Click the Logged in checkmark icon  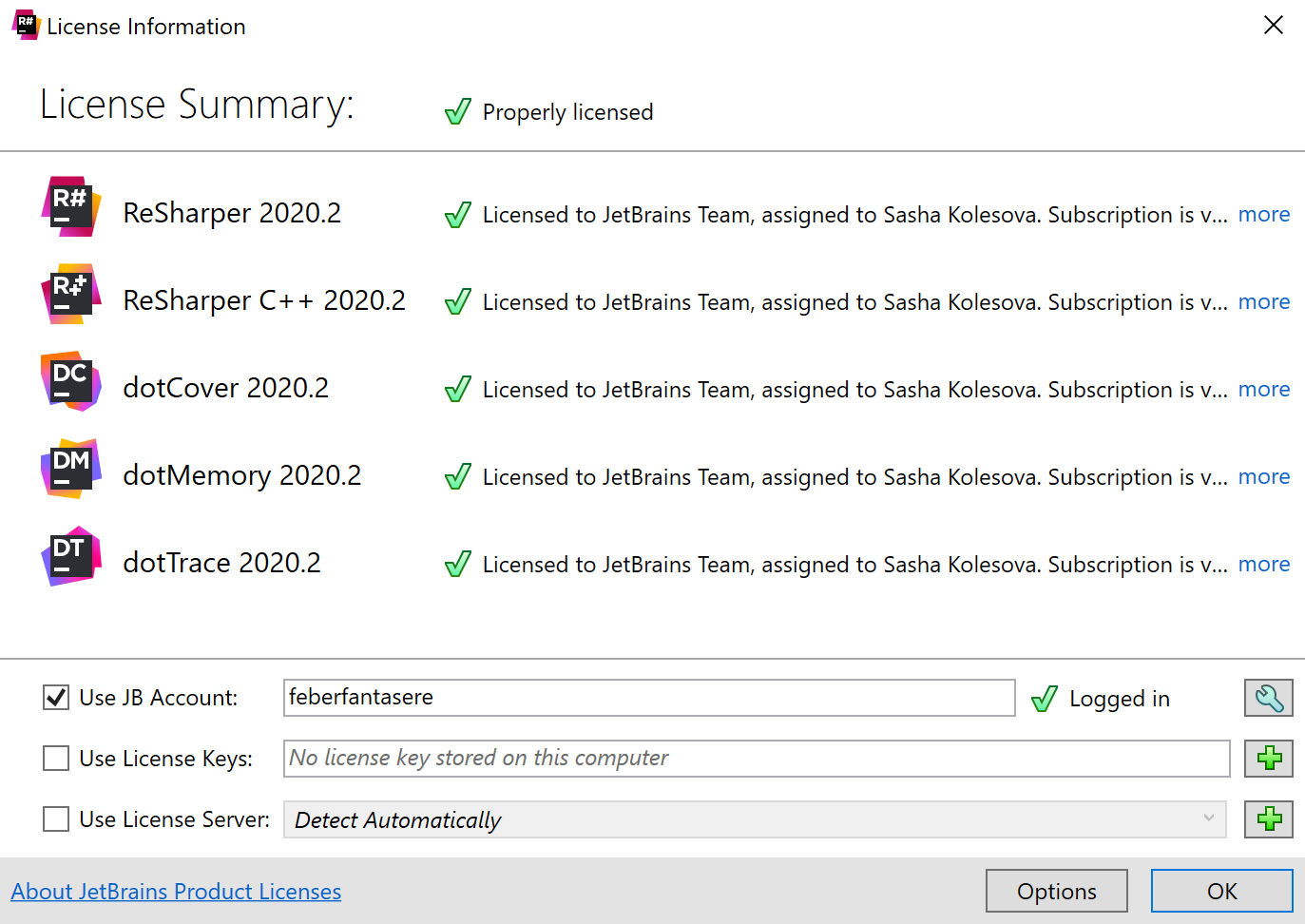point(1045,699)
